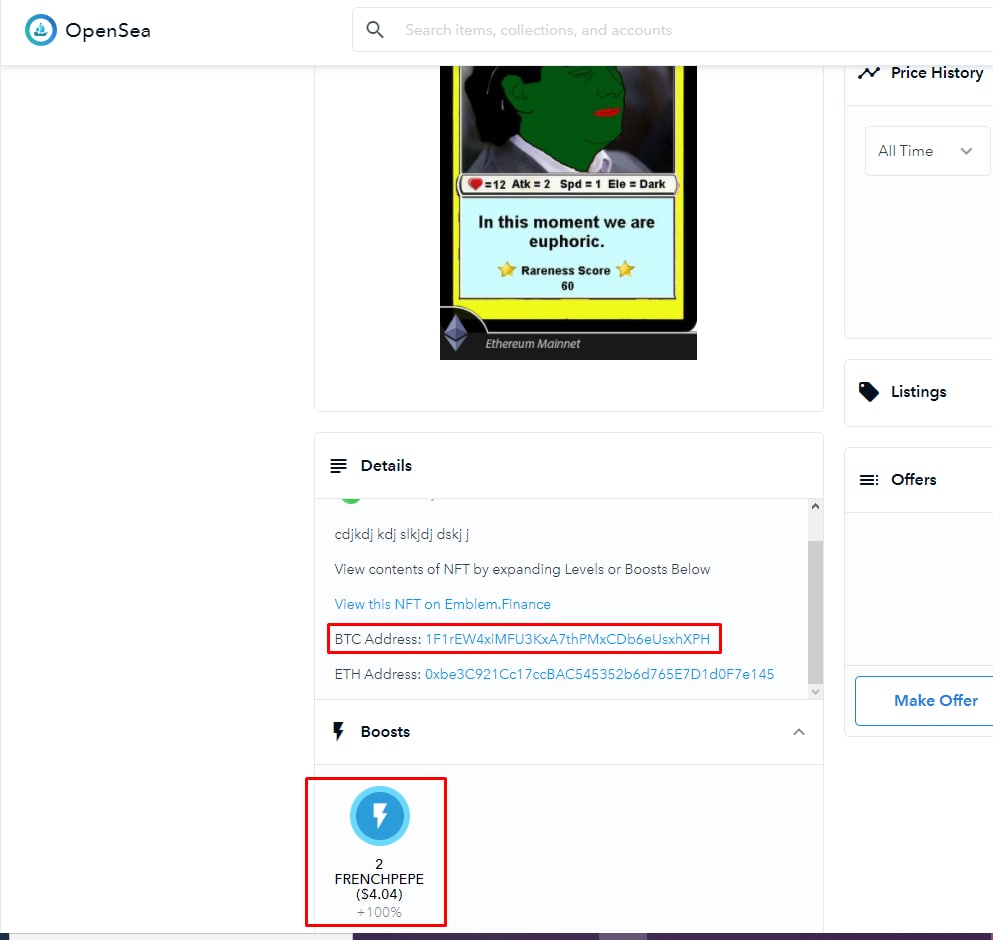
Task: Collapse the Boosts section chevron
Action: point(799,732)
